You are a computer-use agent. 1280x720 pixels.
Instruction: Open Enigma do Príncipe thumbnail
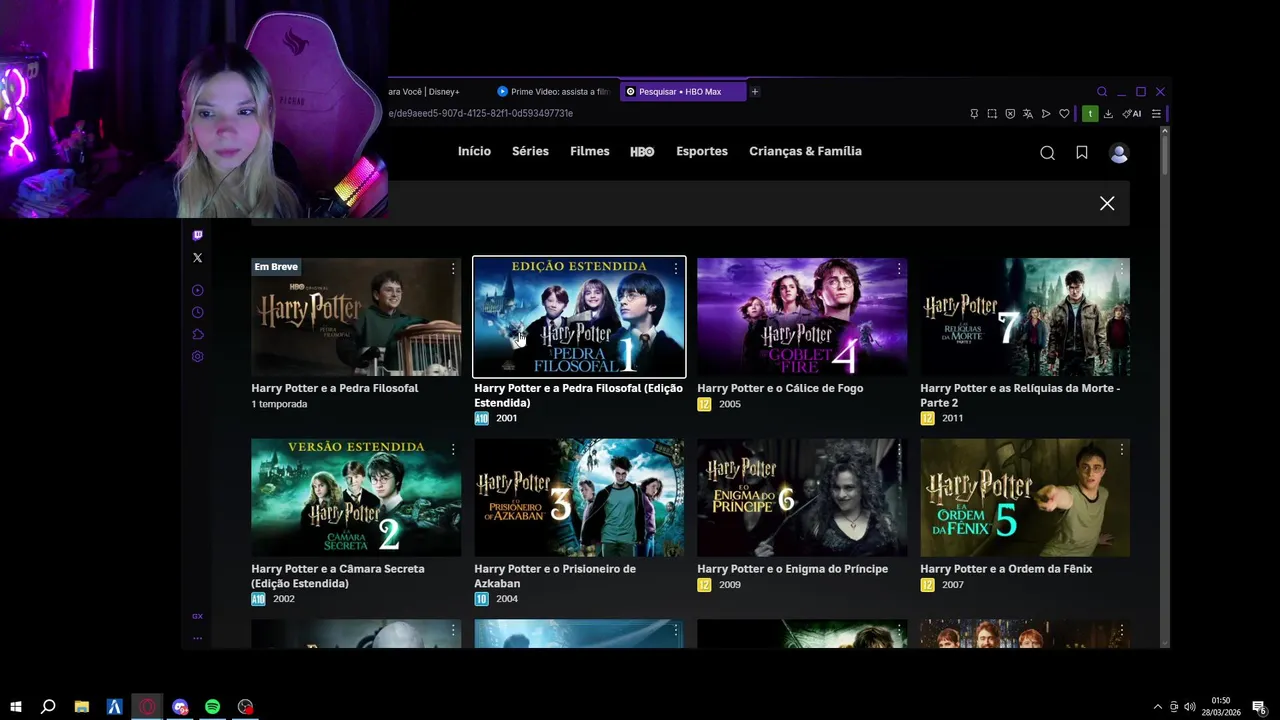[802, 497]
